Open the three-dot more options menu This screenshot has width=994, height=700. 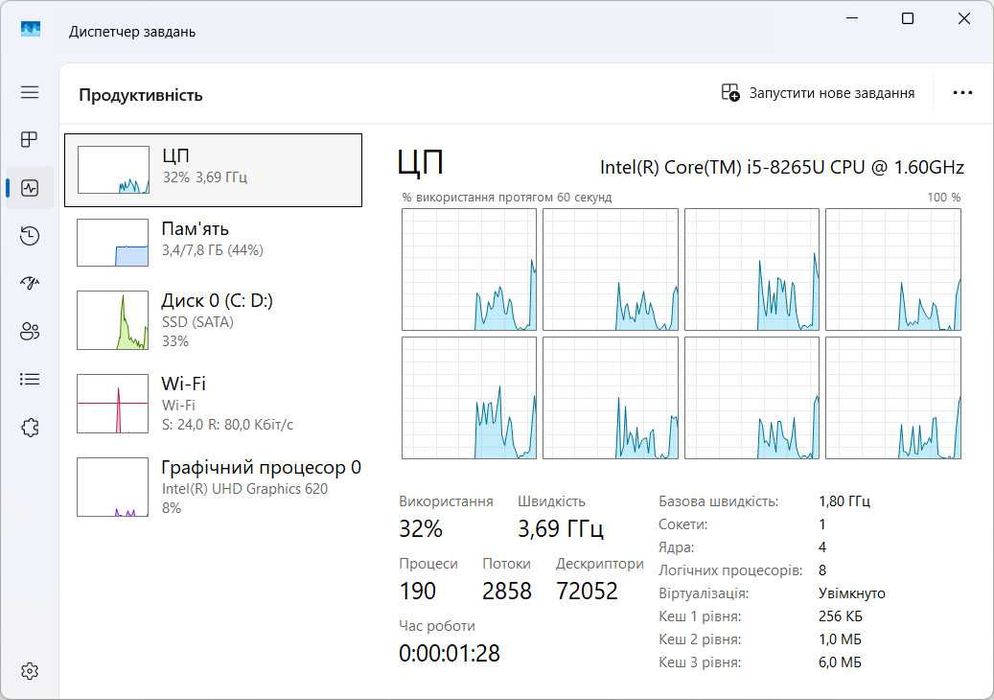point(962,93)
